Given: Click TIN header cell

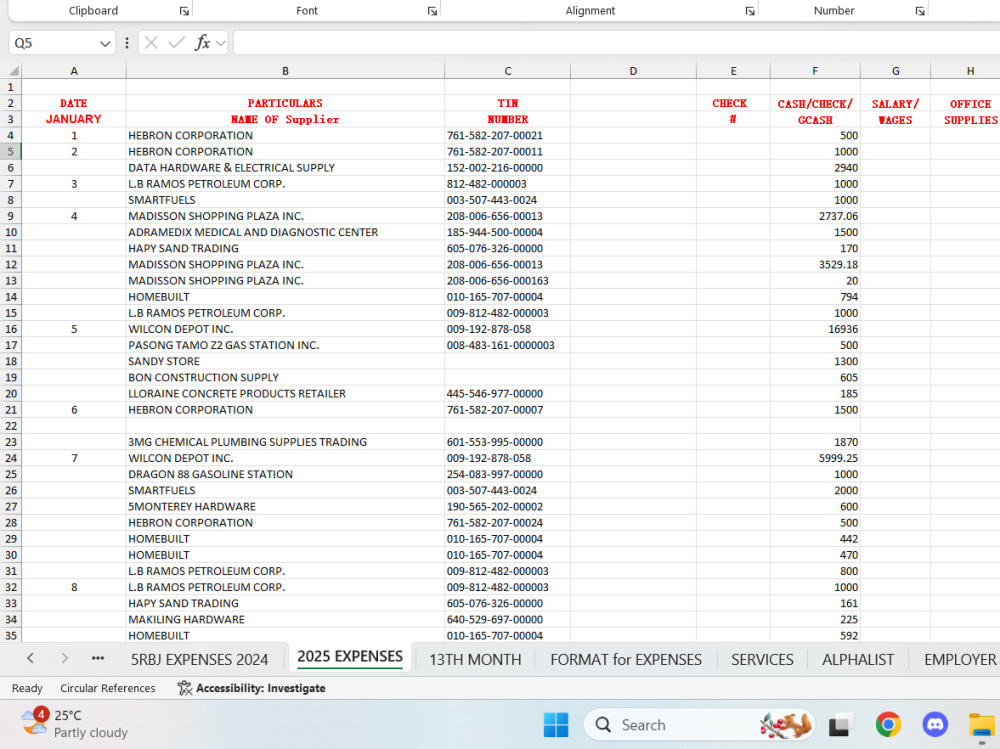Looking at the screenshot, I should (x=508, y=103).
